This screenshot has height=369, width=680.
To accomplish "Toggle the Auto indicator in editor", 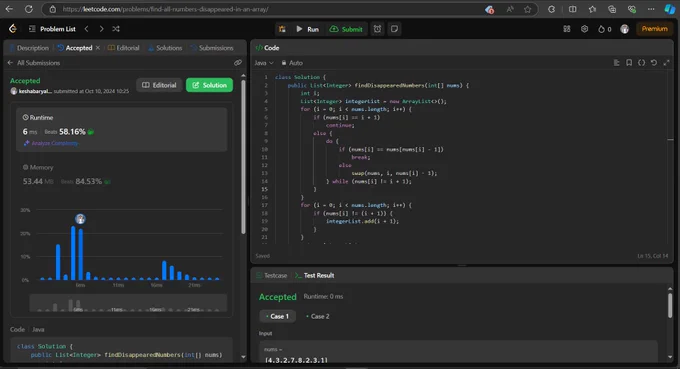I will click(x=292, y=63).
